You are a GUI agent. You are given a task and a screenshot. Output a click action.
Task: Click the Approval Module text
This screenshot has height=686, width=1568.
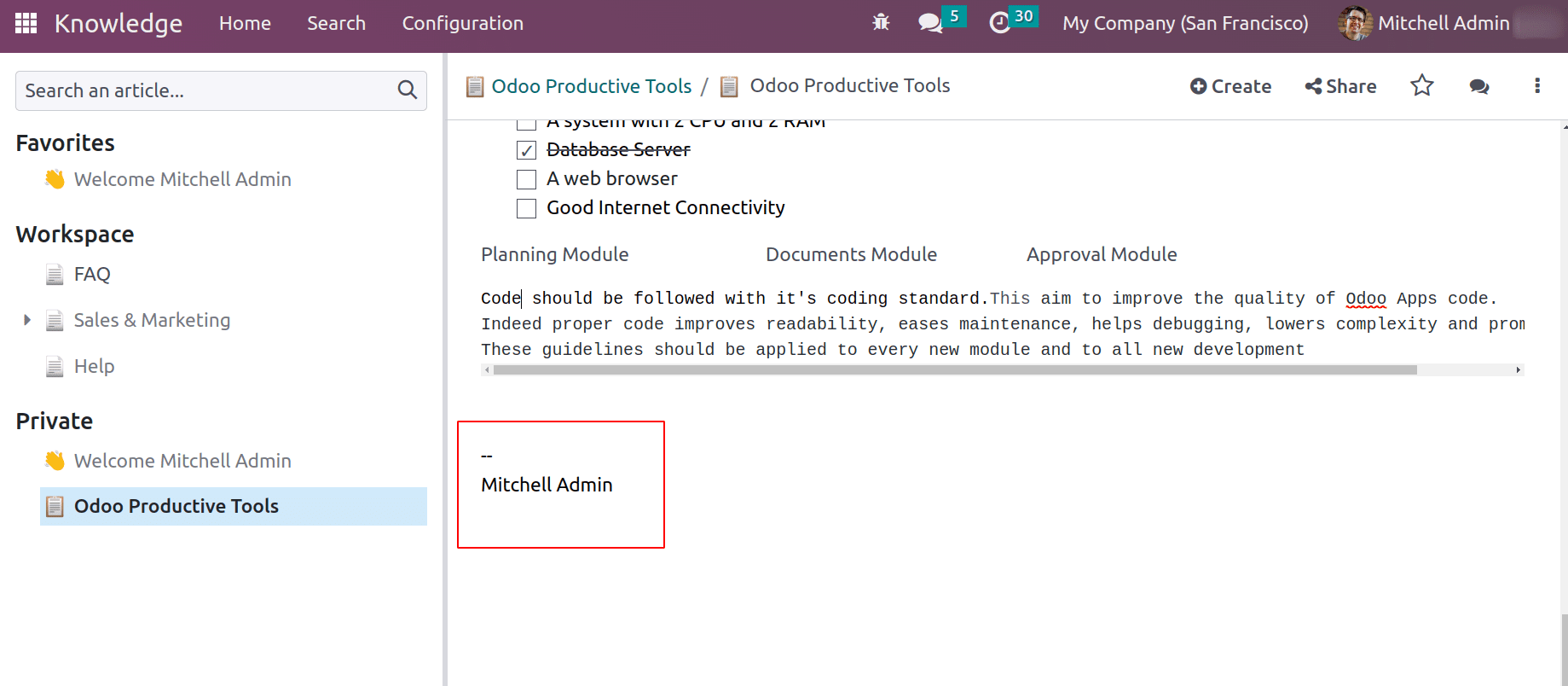coord(1102,254)
